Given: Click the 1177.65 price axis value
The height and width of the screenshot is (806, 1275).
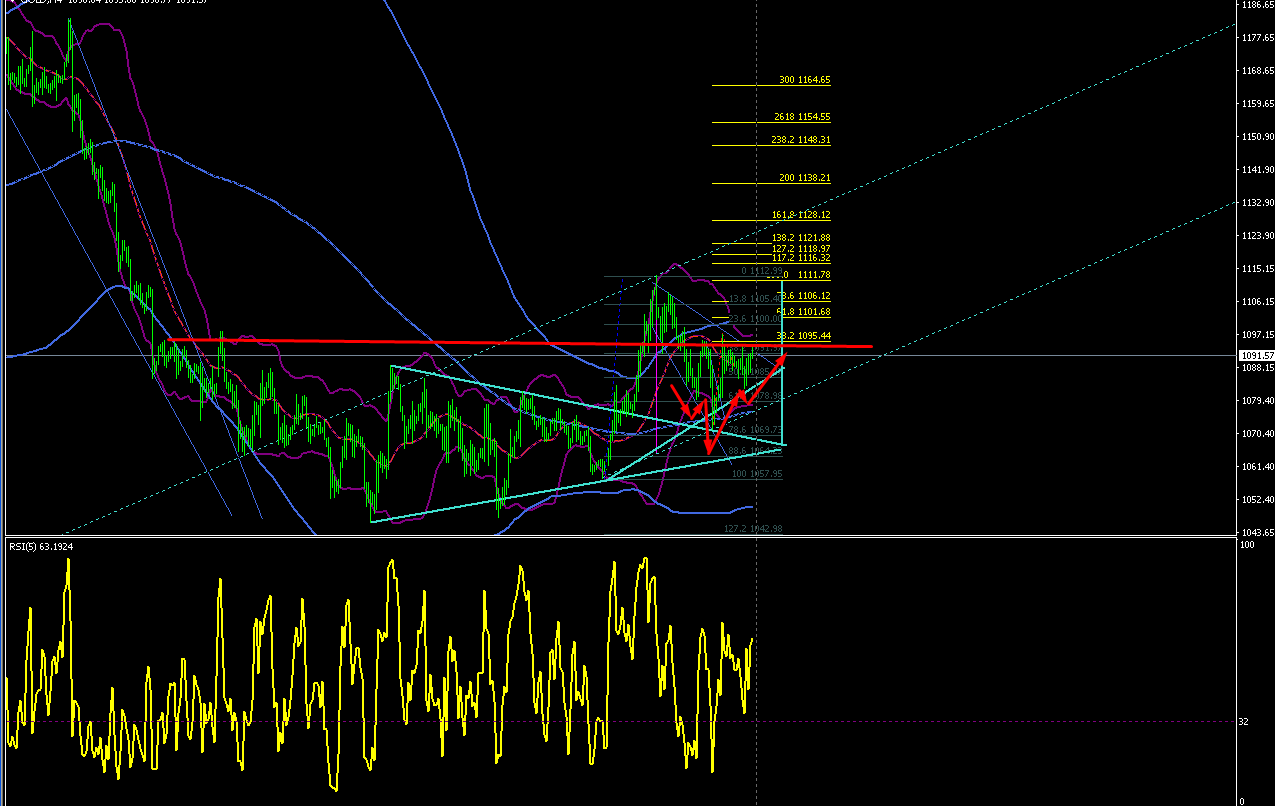Looking at the screenshot, I should pyautogui.click(x=1257, y=38).
